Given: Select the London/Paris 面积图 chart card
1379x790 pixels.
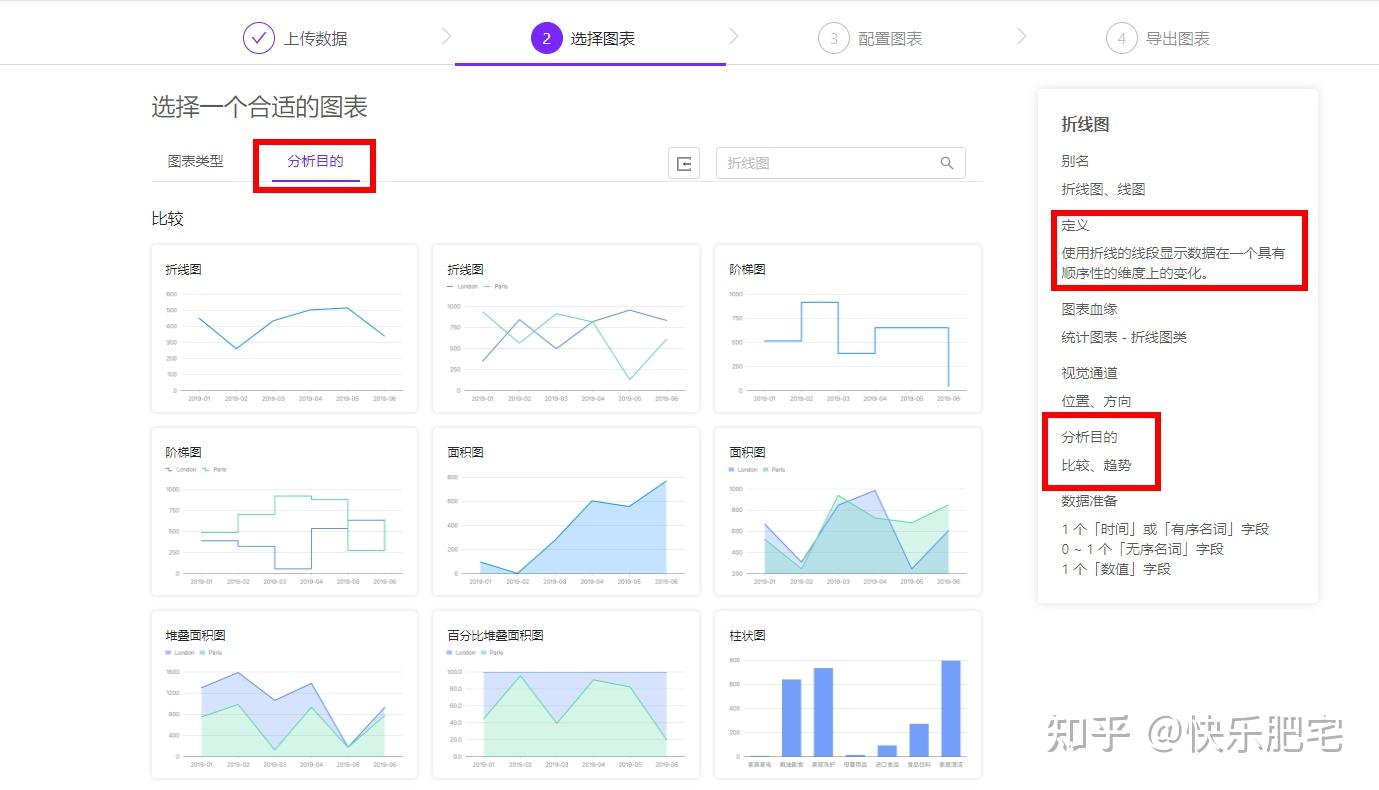Looking at the screenshot, I should point(848,511).
